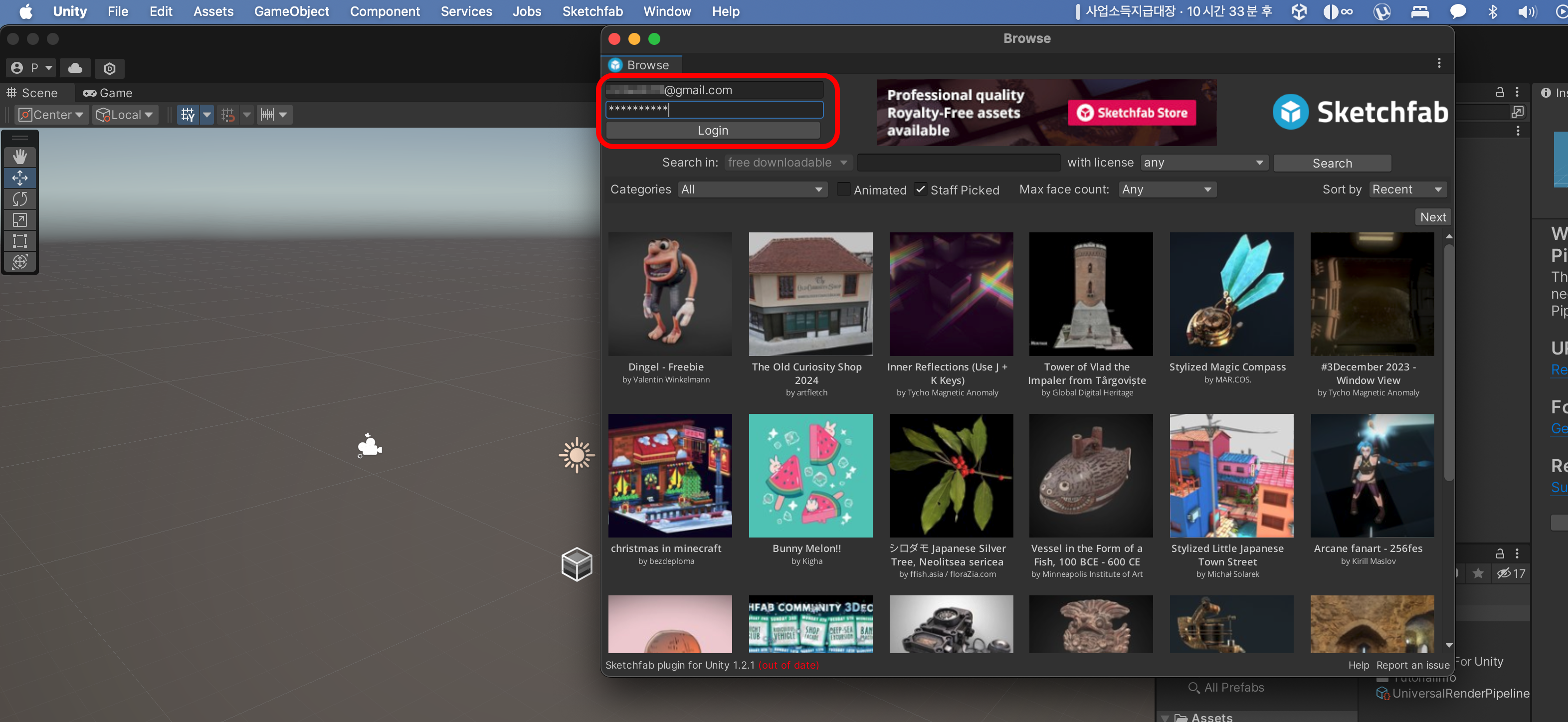Go to the Next page of results
Viewport: 1568px width, 722px height.
[x=1432, y=217]
